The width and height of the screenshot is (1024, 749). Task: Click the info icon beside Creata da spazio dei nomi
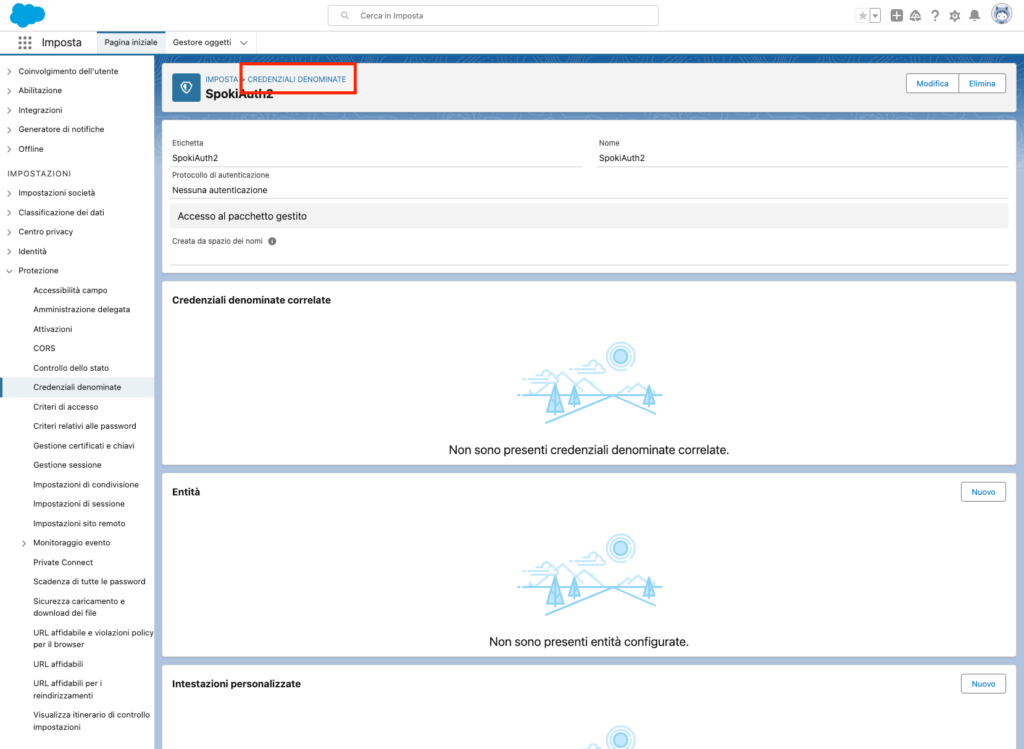pos(272,241)
